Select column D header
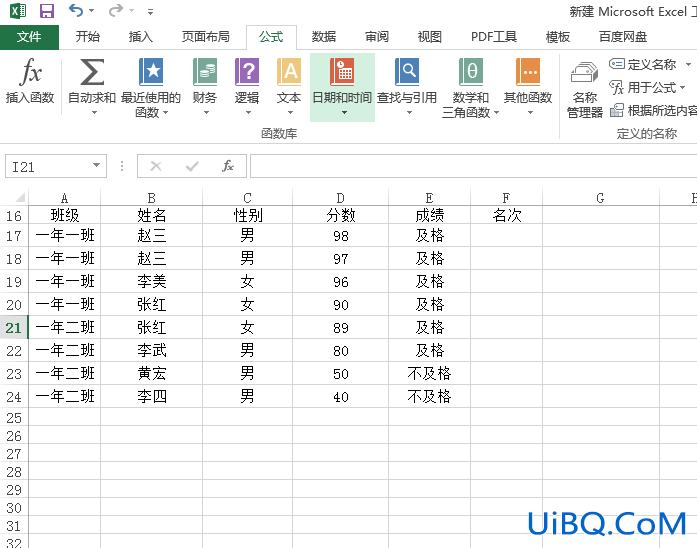This screenshot has height=548, width=697. coord(340,198)
